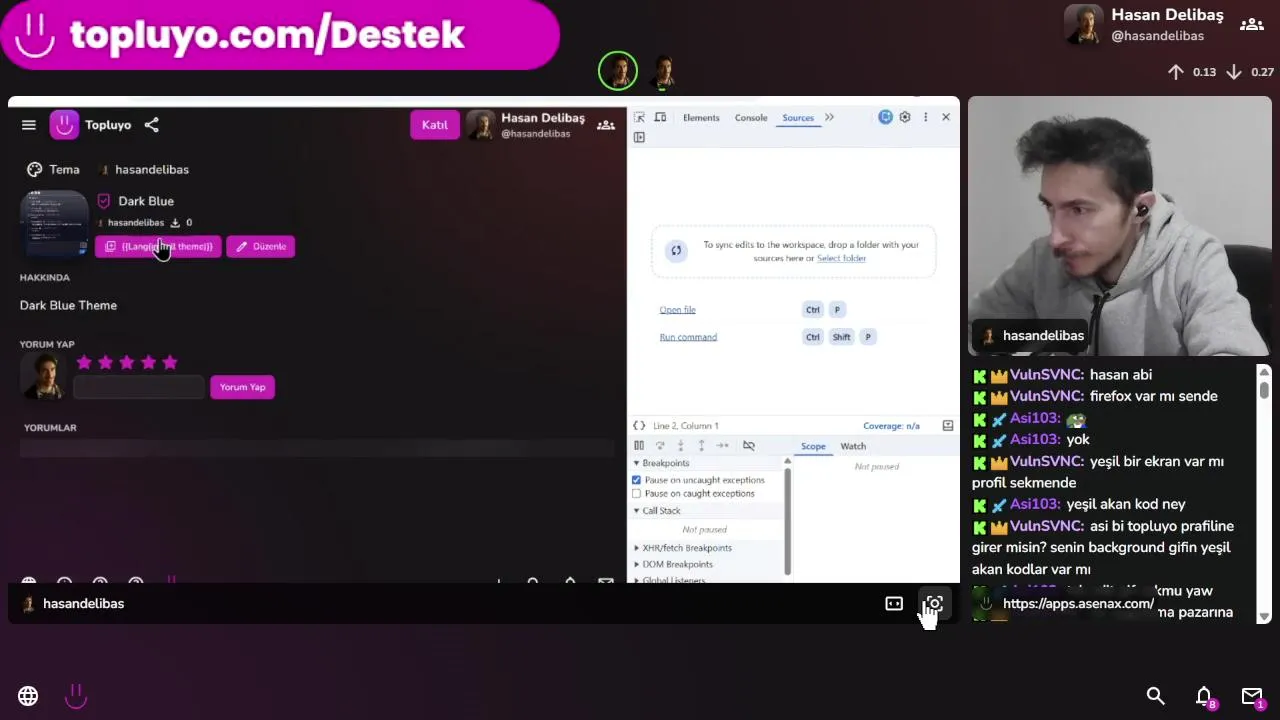The height and width of the screenshot is (720, 1280).
Task: Click the step over icon in debugger
Action: point(660,446)
